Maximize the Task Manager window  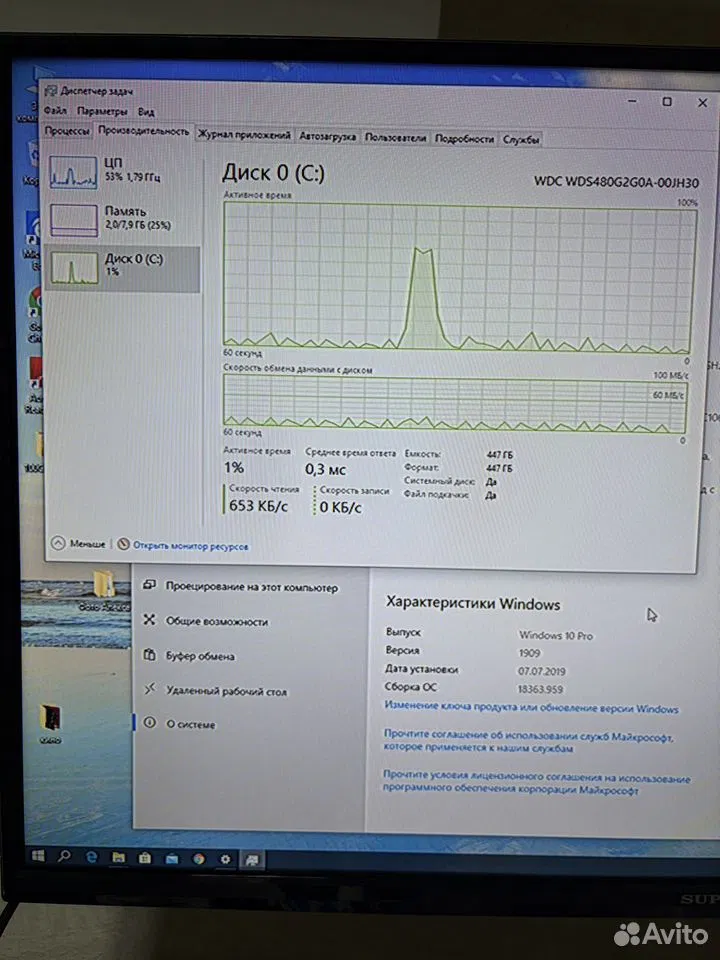coord(667,102)
